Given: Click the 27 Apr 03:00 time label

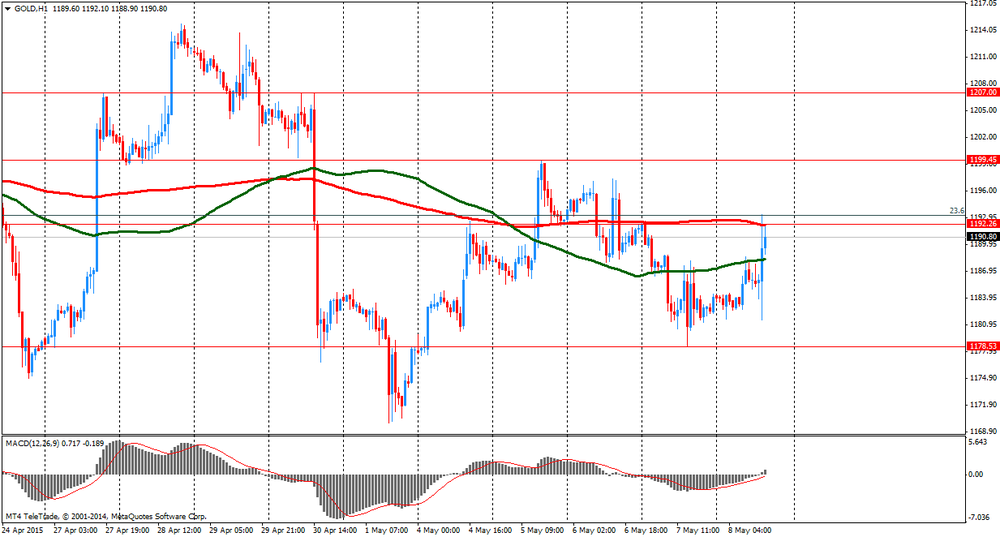Looking at the screenshot, I should (76, 530).
